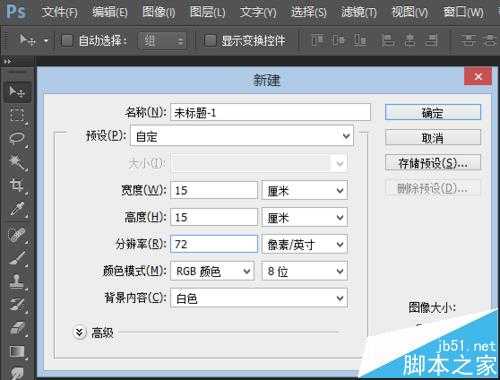Expand the toolbox double-arrow toggle
Screen dimensions: 500x380
coord(7,61)
